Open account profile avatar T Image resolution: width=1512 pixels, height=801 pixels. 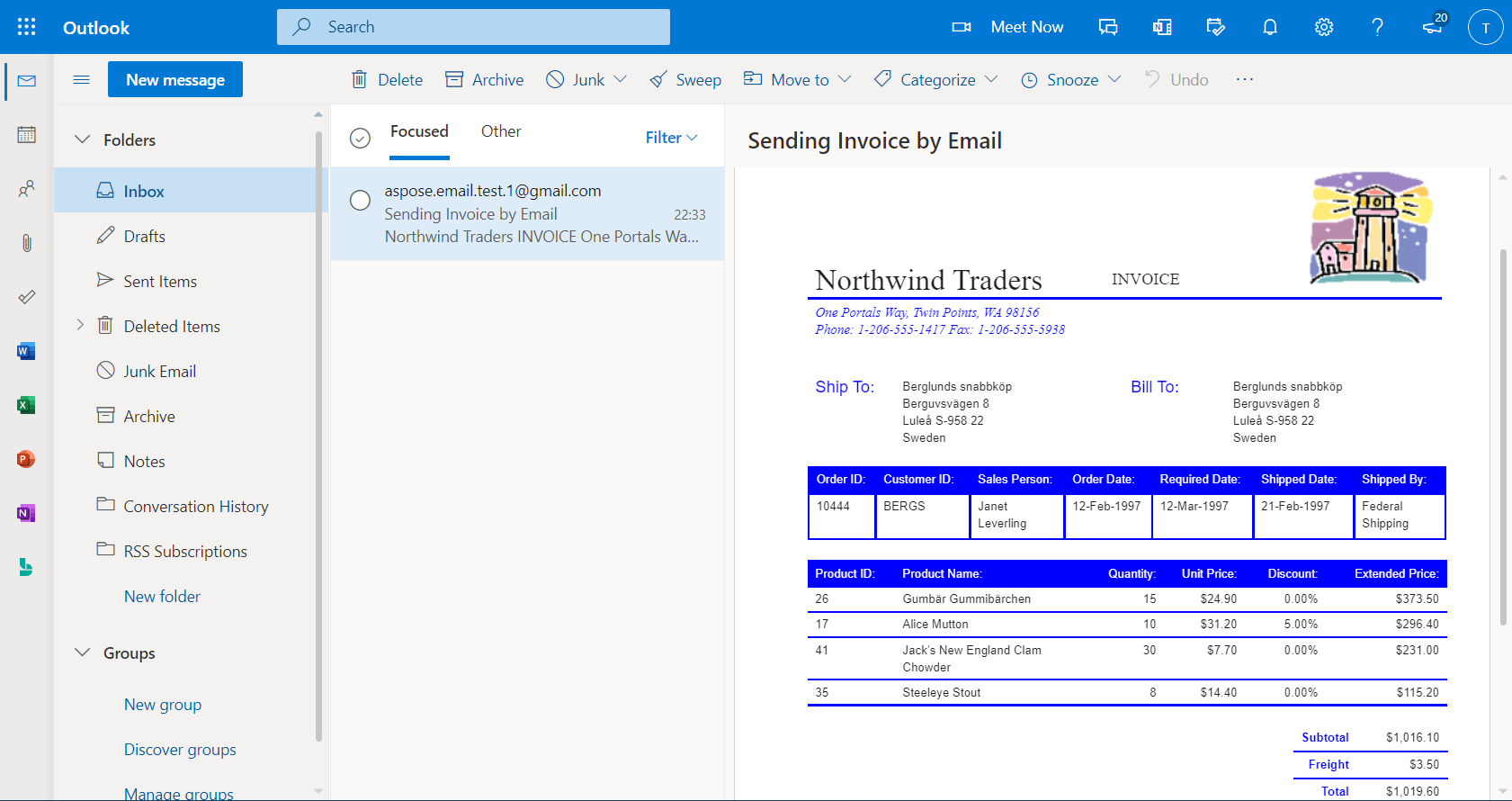coord(1486,27)
